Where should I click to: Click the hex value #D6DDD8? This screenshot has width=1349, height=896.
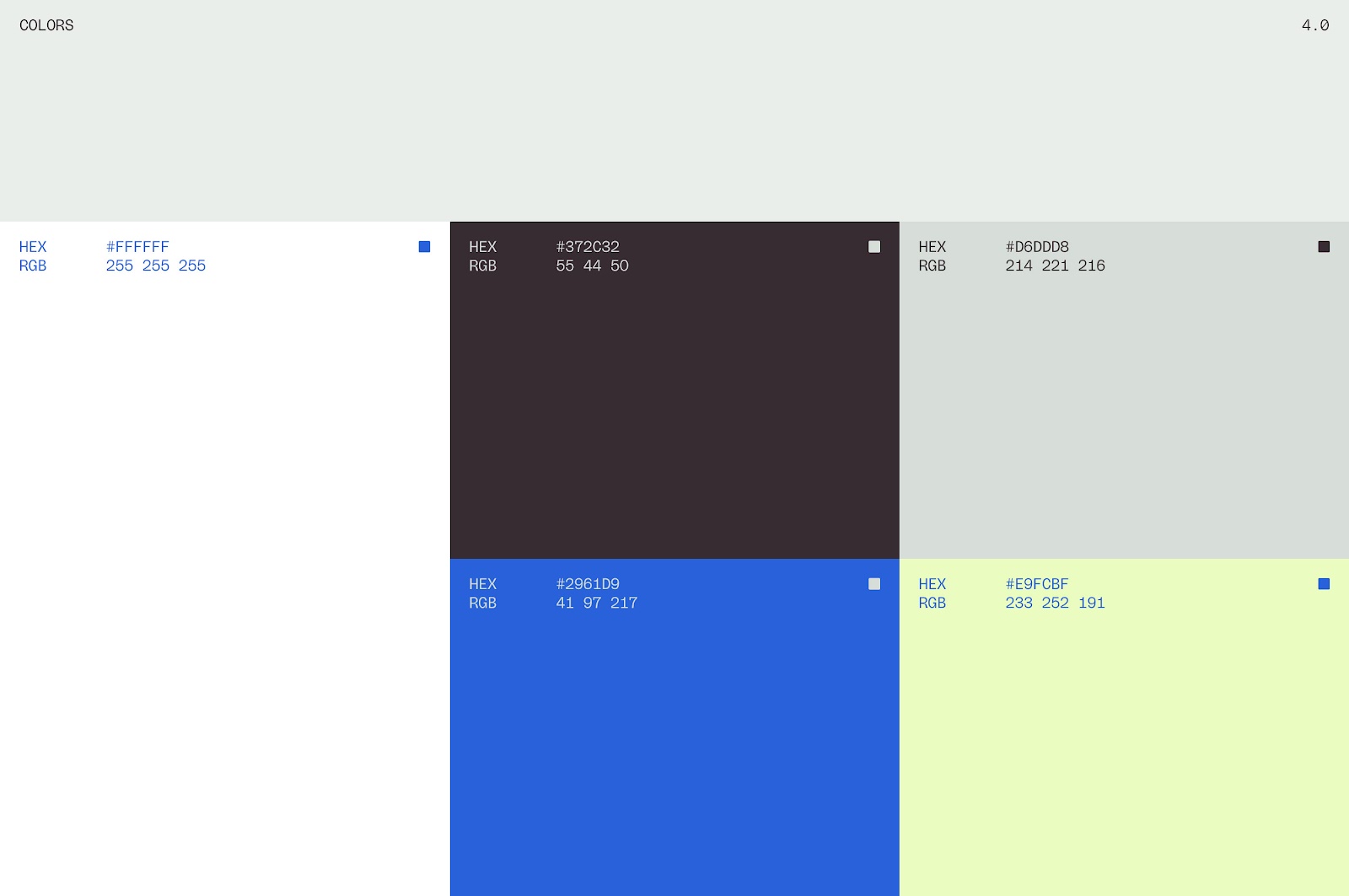pos(1037,247)
